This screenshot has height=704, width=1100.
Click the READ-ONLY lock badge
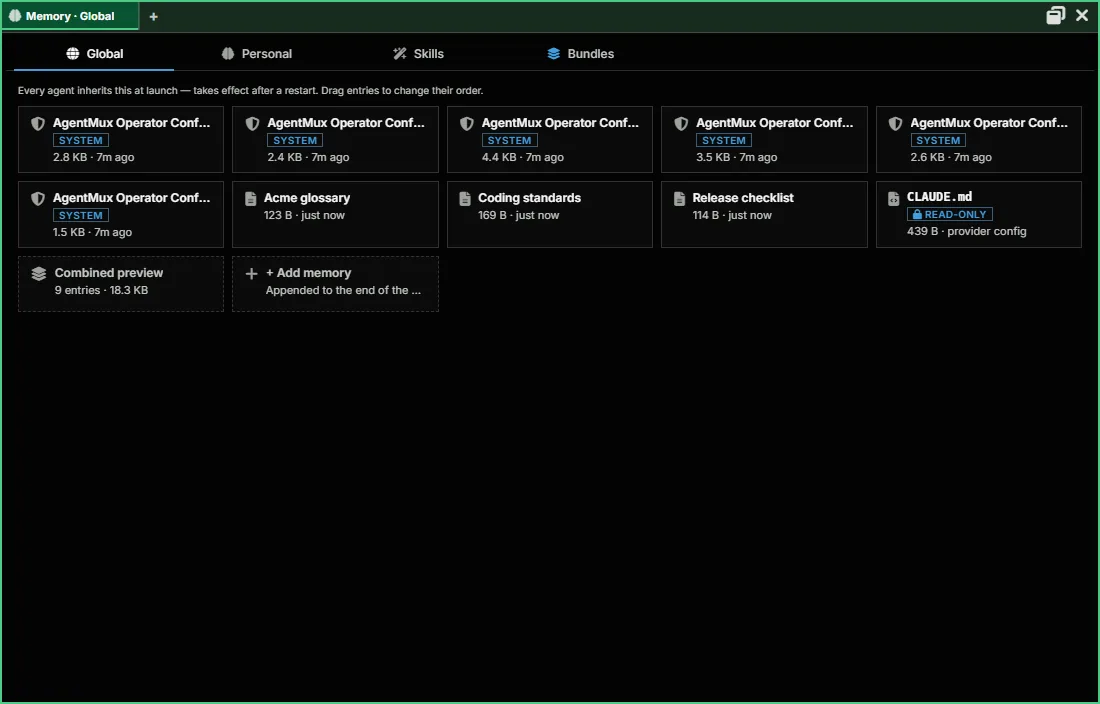click(950, 215)
